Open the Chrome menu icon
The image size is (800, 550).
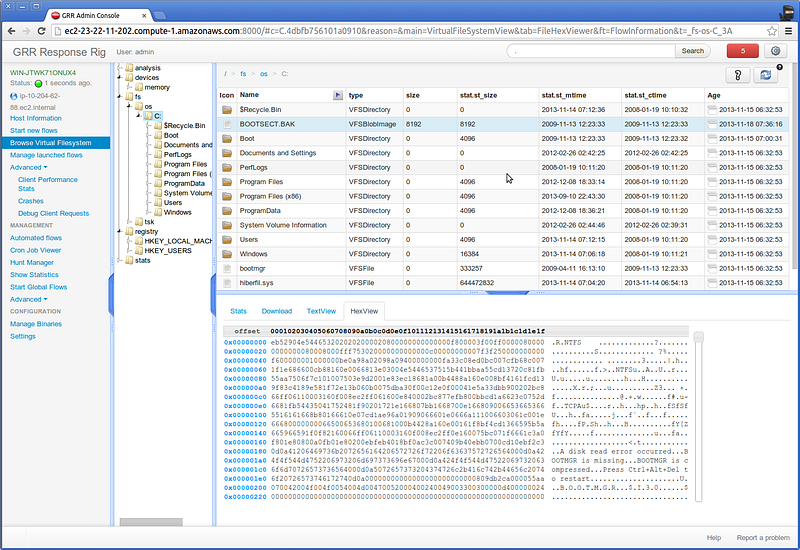tap(788, 31)
